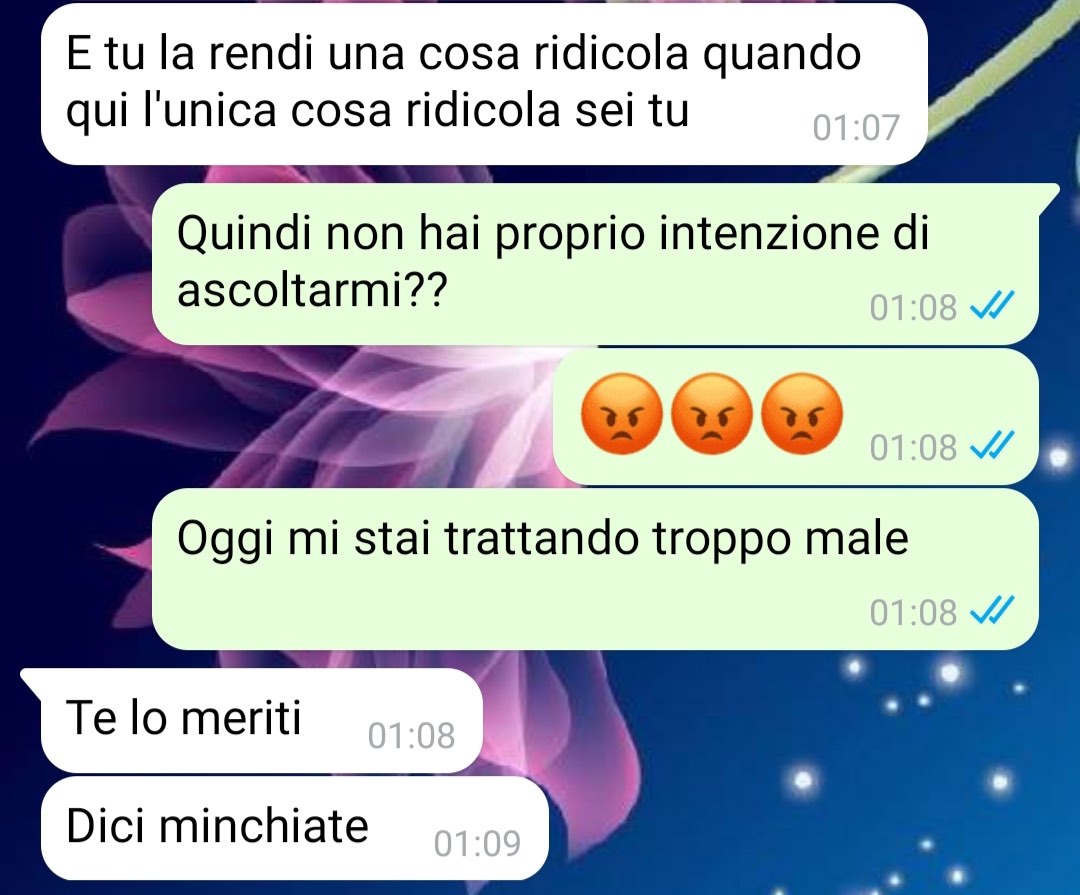Tap the first angry face emoji
Screen dimensions: 1080x895
point(621,413)
